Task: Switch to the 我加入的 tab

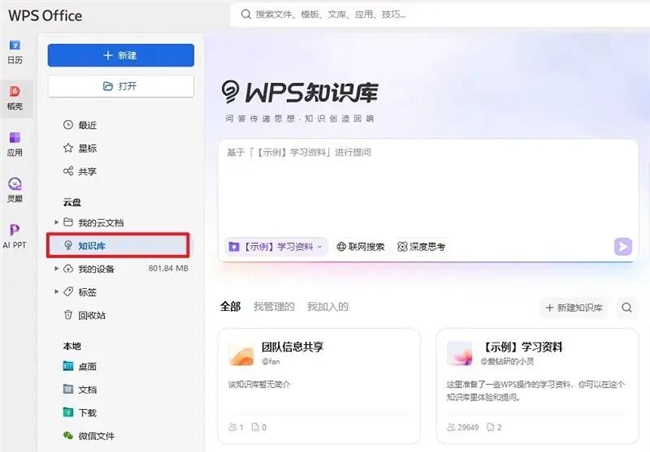Action: pyautogui.click(x=327, y=307)
